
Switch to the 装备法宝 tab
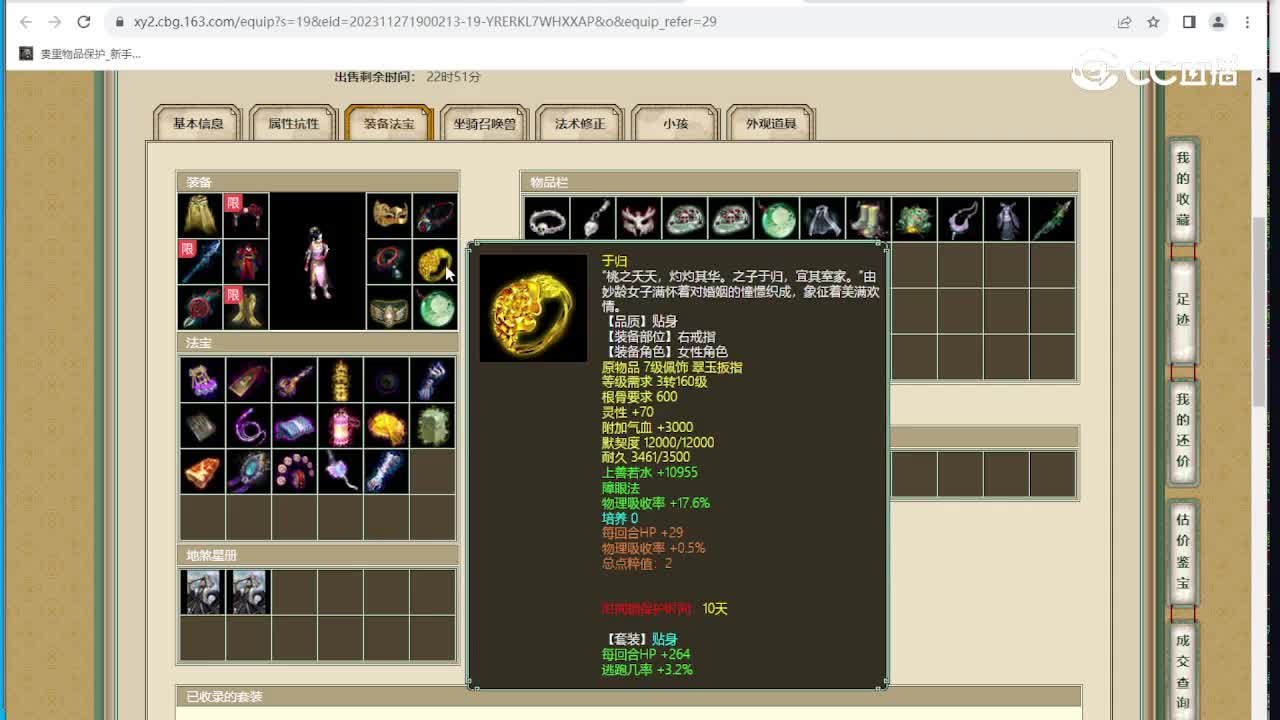[389, 124]
